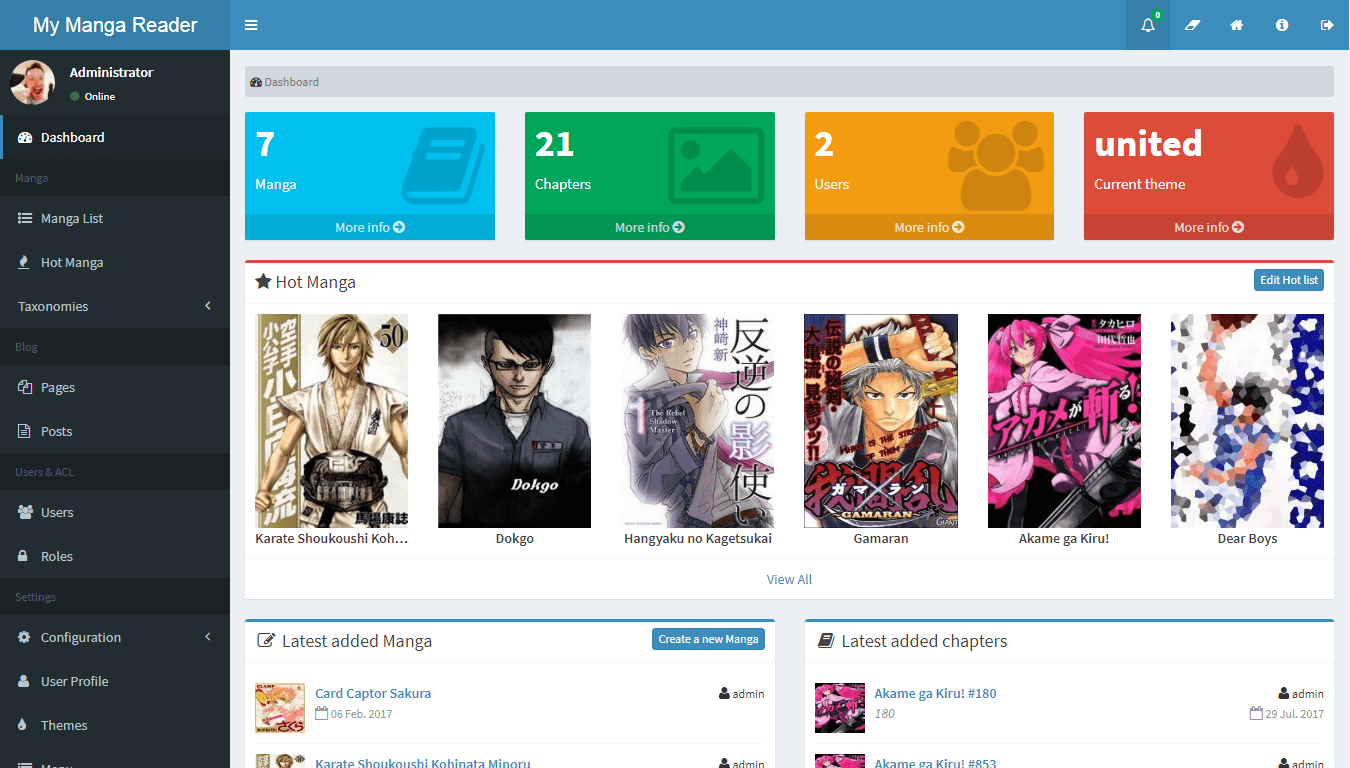
Task: Open Hot Manga in the sidebar
Action: (x=115, y=262)
